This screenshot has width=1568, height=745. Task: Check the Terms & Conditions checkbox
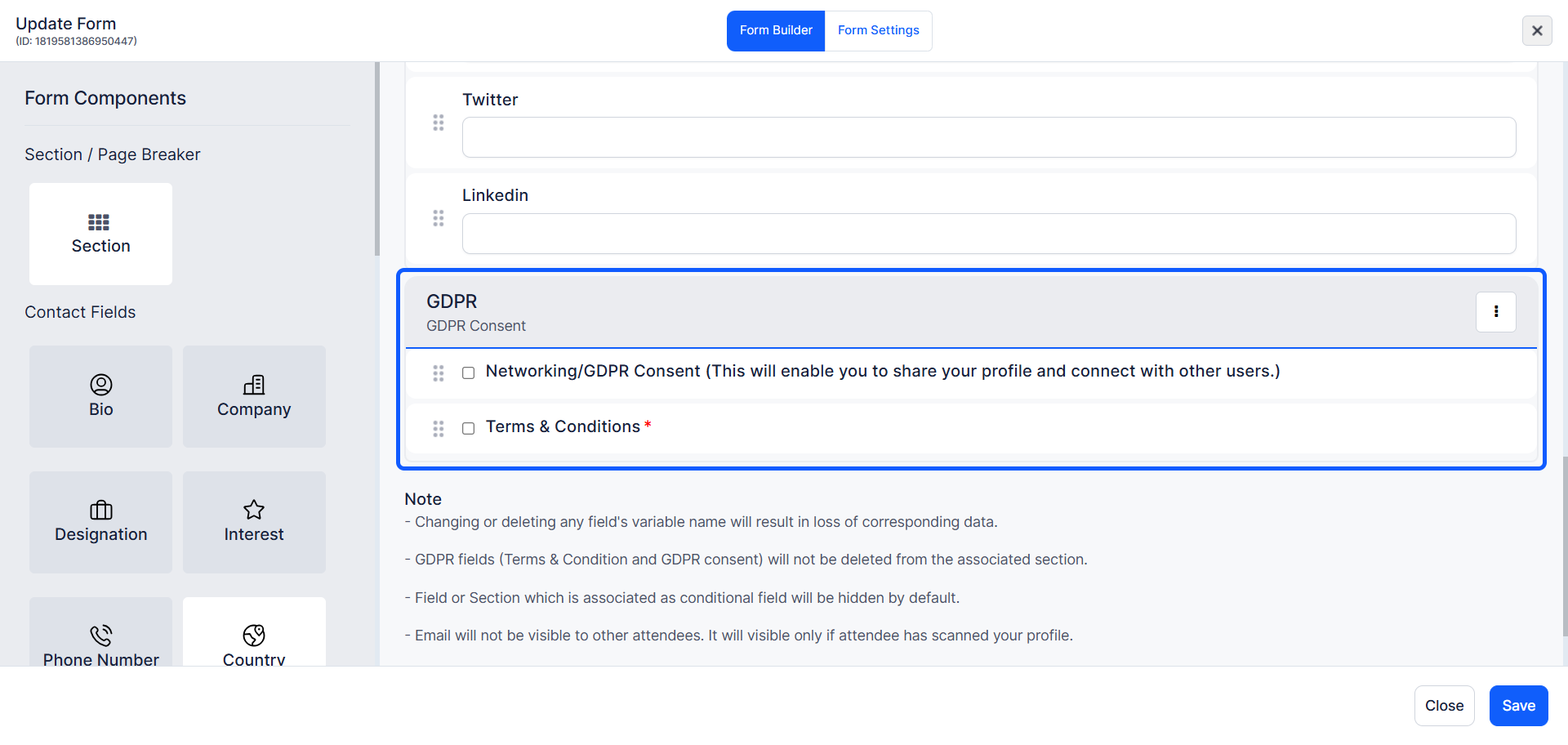tap(469, 428)
